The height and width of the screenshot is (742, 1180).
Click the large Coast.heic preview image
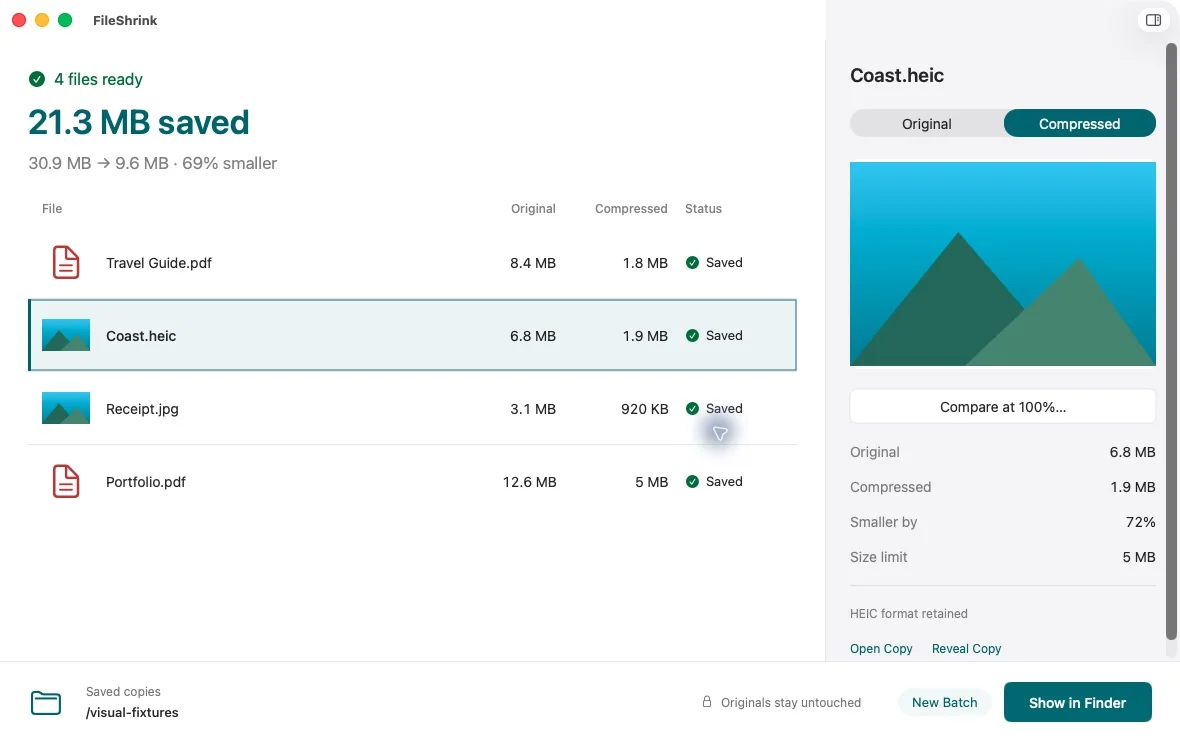tap(1002, 264)
